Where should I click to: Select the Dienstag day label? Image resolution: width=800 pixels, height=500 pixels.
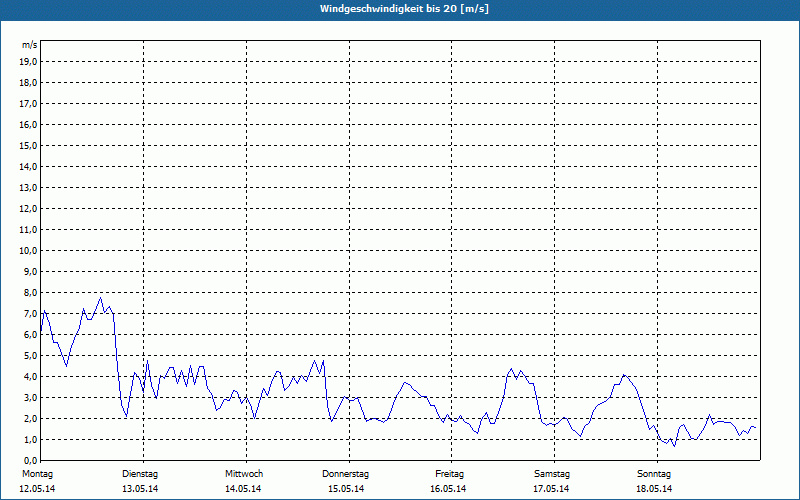pyautogui.click(x=140, y=474)
